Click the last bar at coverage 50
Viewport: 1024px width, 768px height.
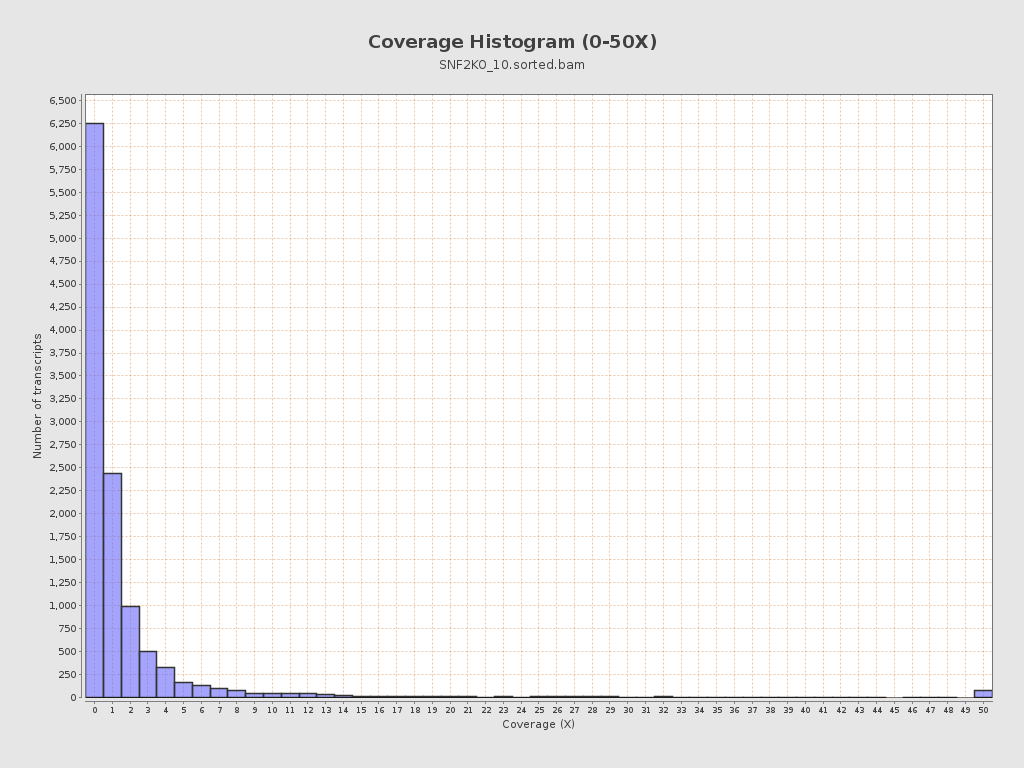click(983, 694)
